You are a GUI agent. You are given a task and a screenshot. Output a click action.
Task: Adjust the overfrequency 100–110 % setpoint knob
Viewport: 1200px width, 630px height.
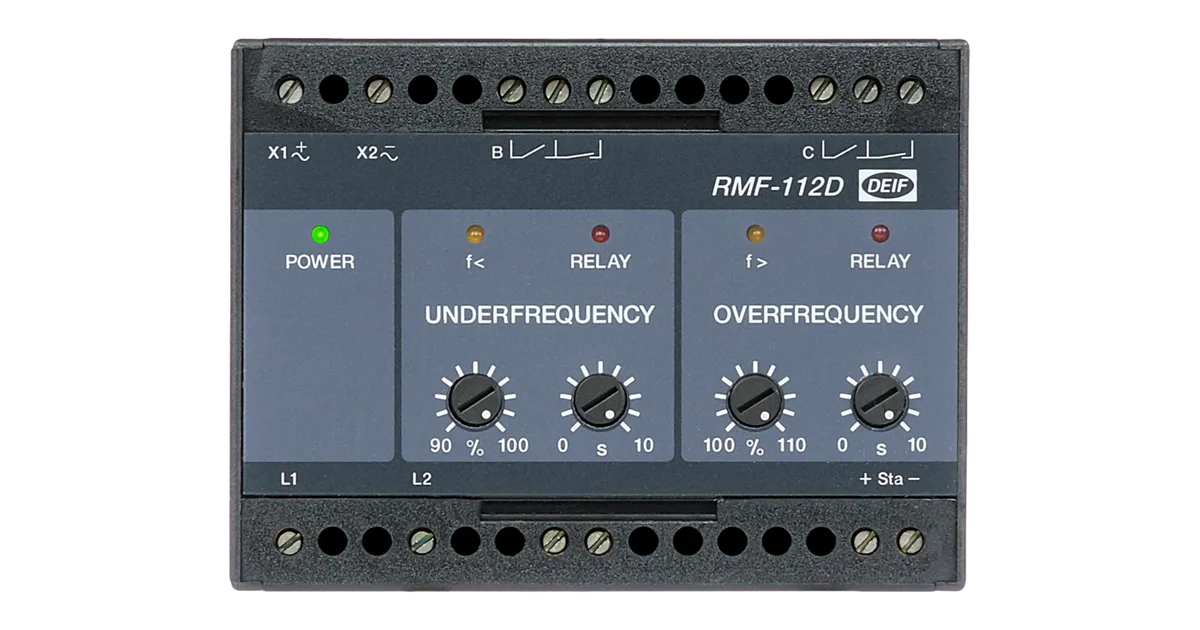pos(755,401)
